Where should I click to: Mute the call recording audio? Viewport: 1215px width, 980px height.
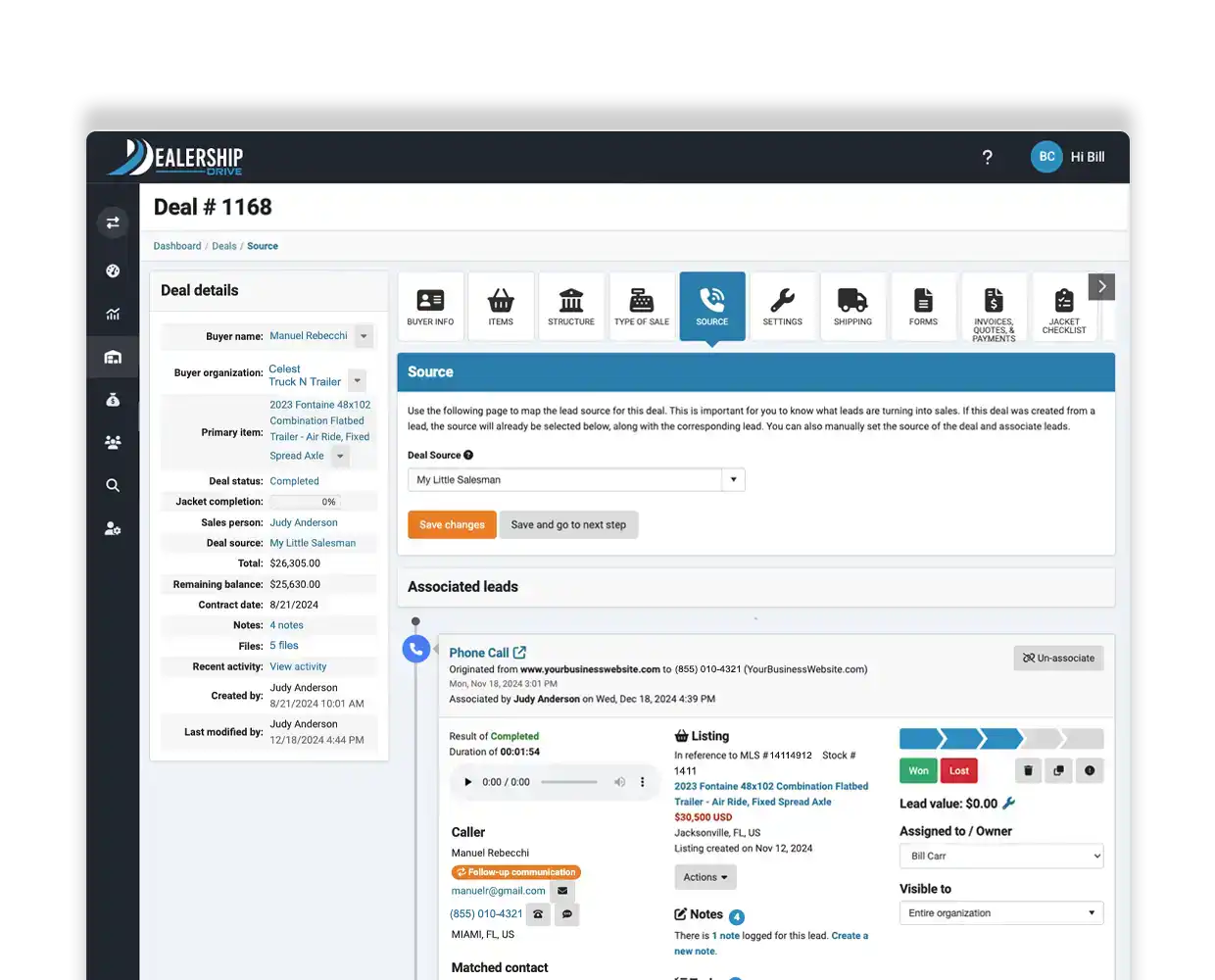tap(619, 782)
